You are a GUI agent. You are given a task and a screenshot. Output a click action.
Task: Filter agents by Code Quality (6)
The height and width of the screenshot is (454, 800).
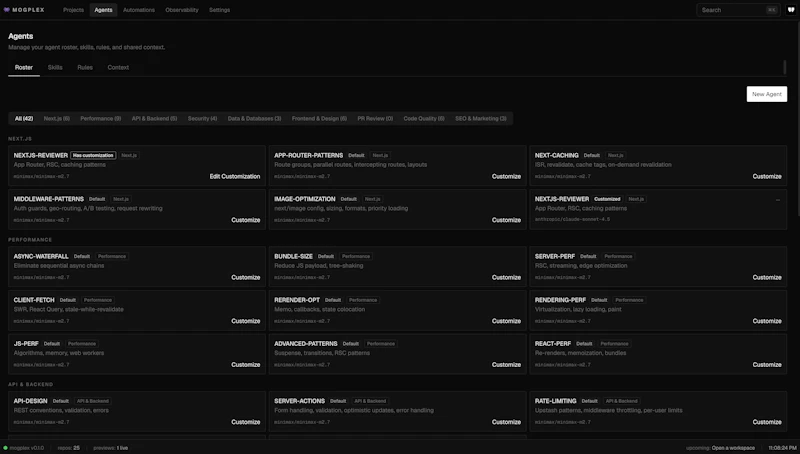[424, 118]
